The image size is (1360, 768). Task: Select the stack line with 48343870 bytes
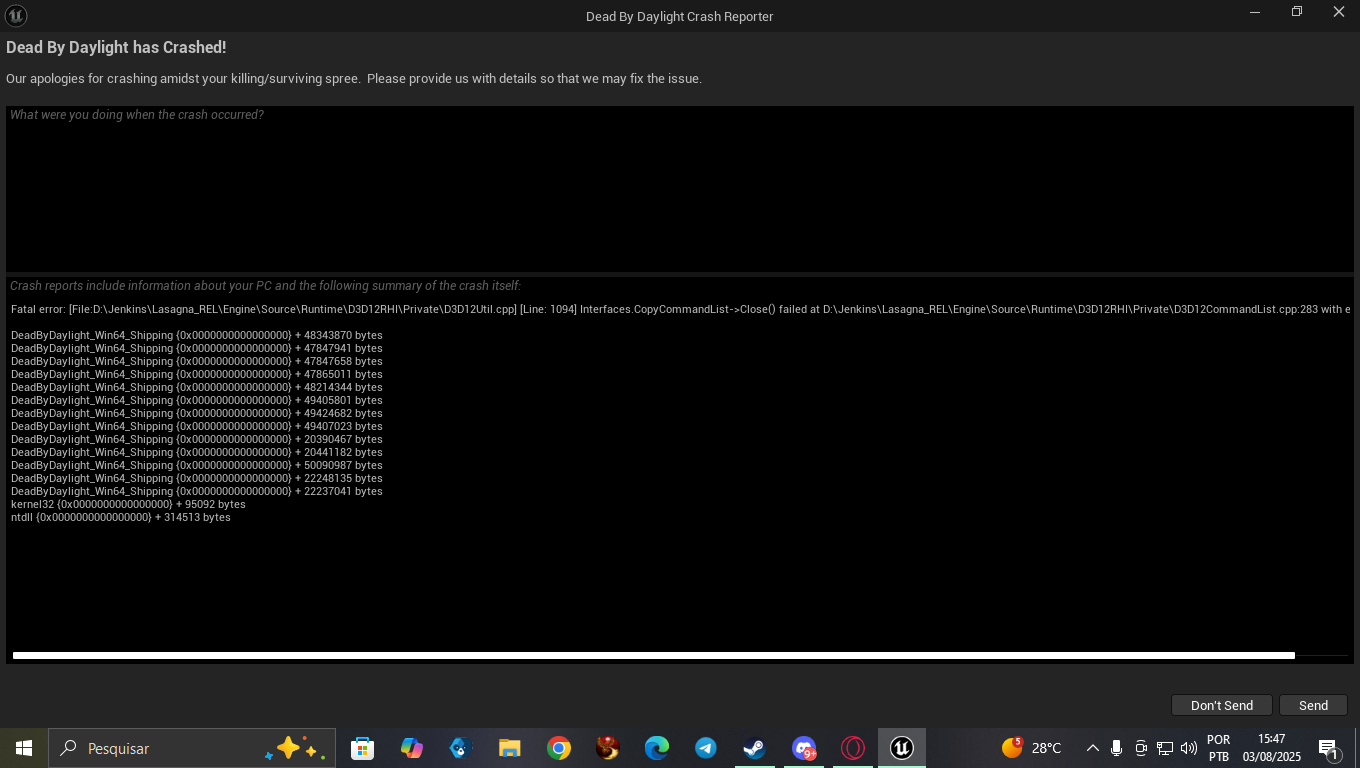coord(197,335)
